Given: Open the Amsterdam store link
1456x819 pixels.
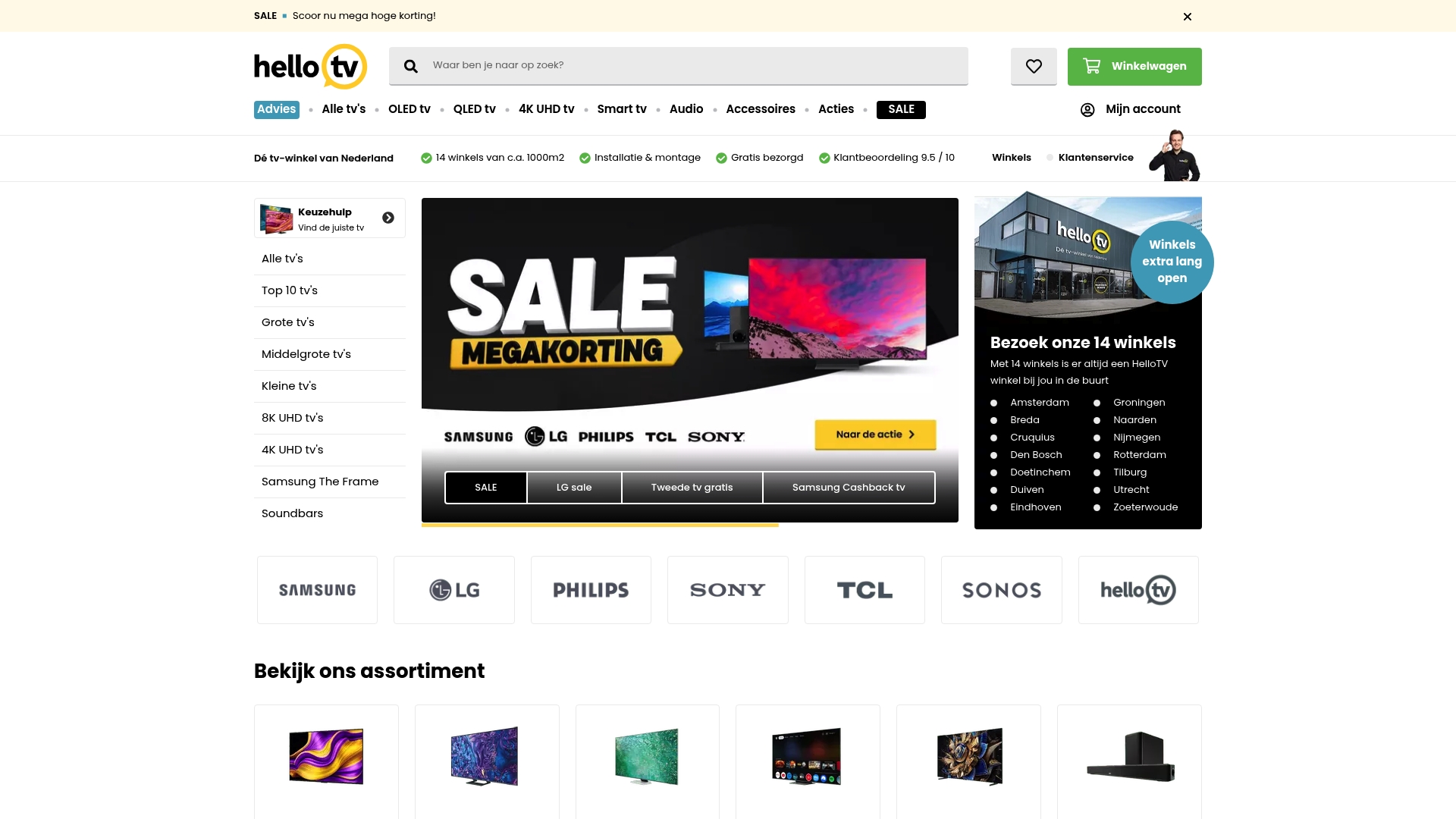Looking at the screenshot, I should click(1040, 403).
